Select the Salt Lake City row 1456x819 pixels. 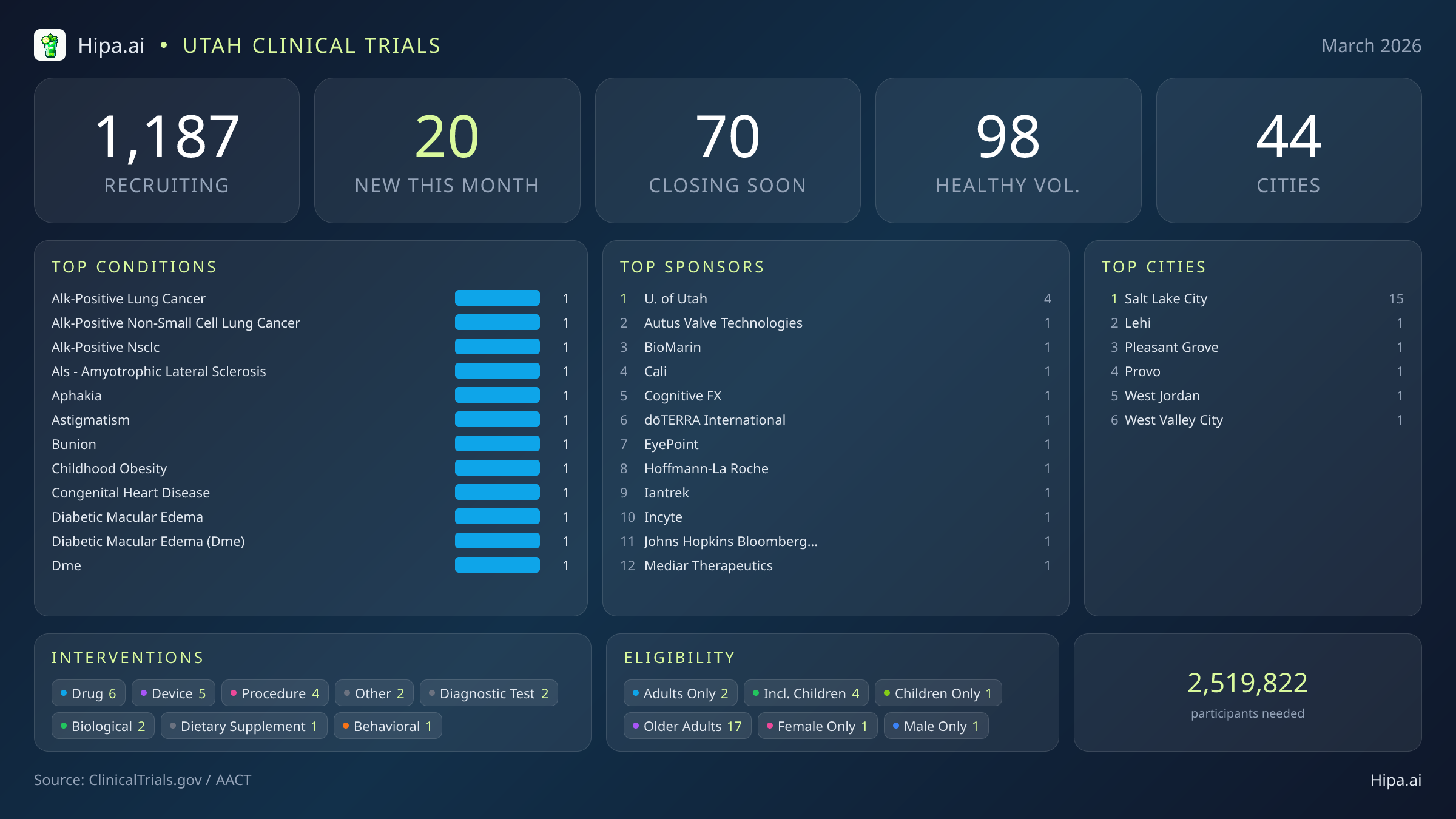tap(1165, 298)
